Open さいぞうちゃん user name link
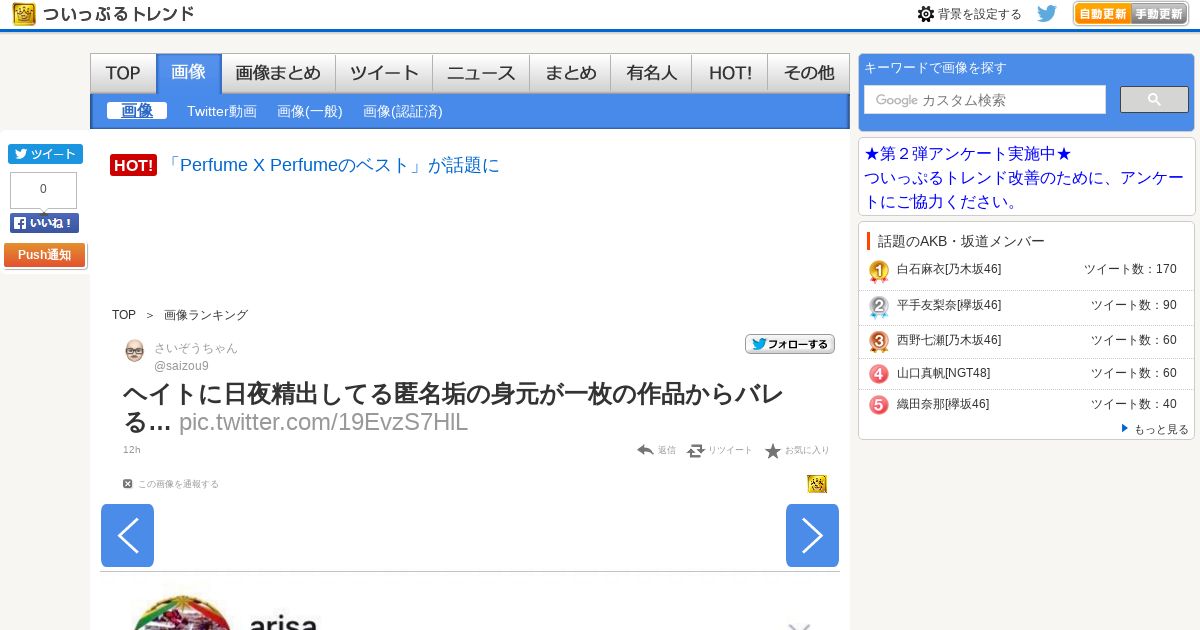Viewport: 1200px width, 630px height. [196, 348]
